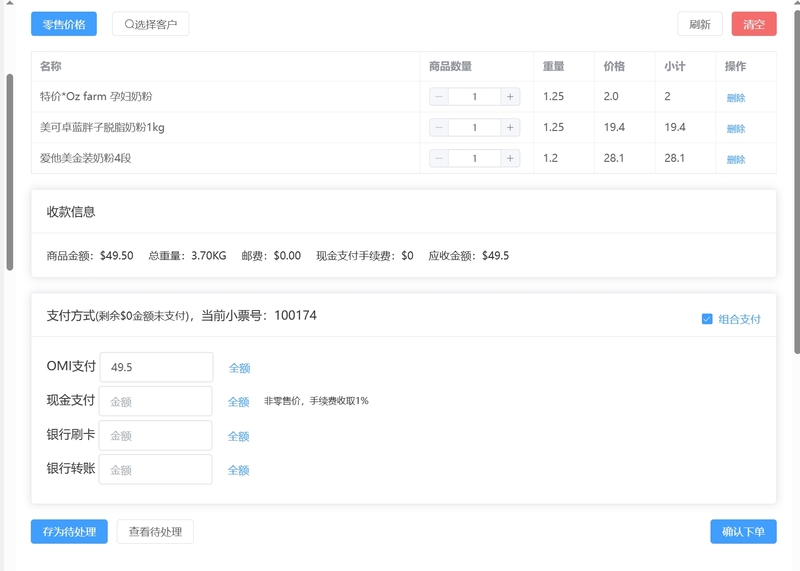This screenshot has height=571, width=800.
Task: Click the 查看待处理 button
Action: (155, 532)
